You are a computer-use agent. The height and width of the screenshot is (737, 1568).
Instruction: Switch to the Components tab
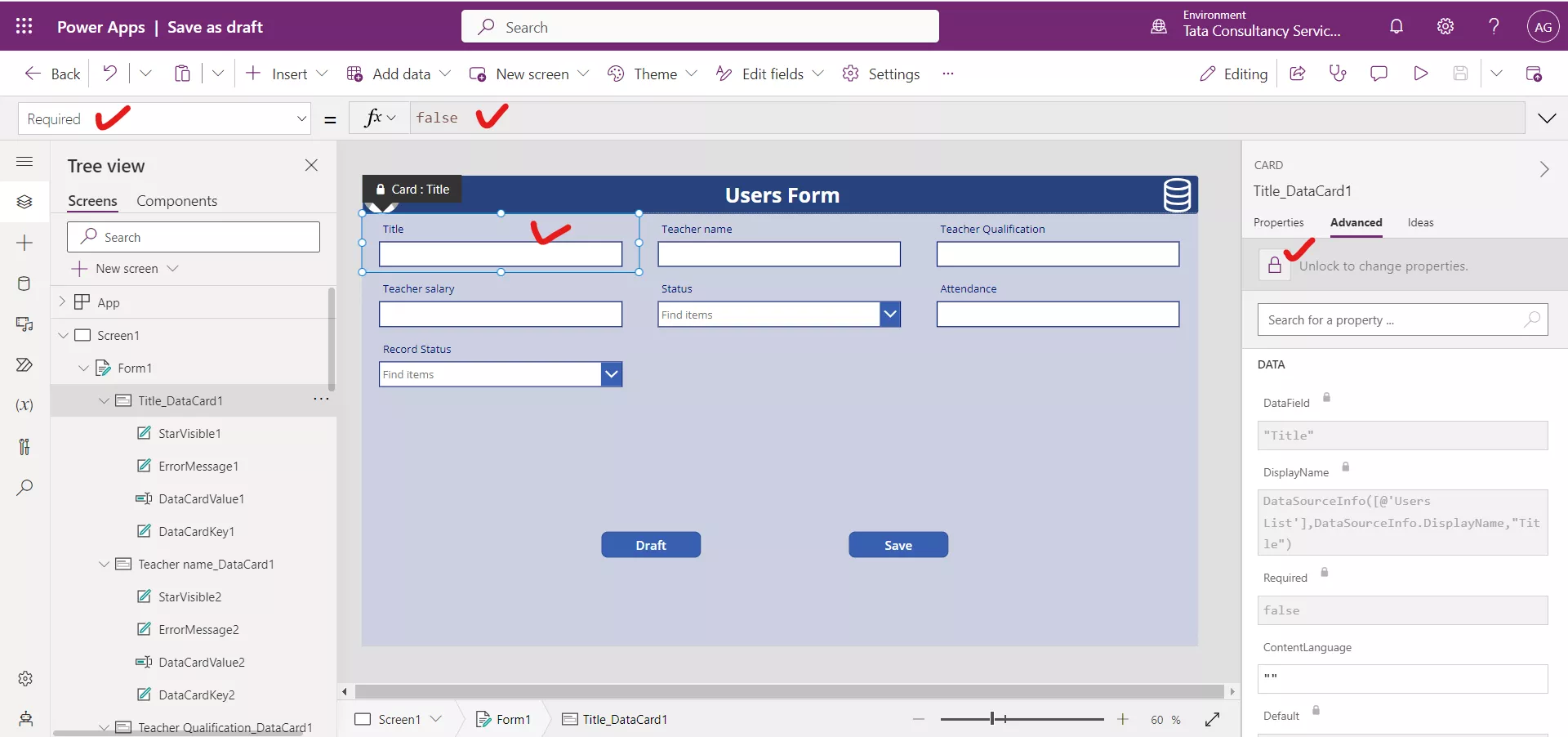pos(177,200)
